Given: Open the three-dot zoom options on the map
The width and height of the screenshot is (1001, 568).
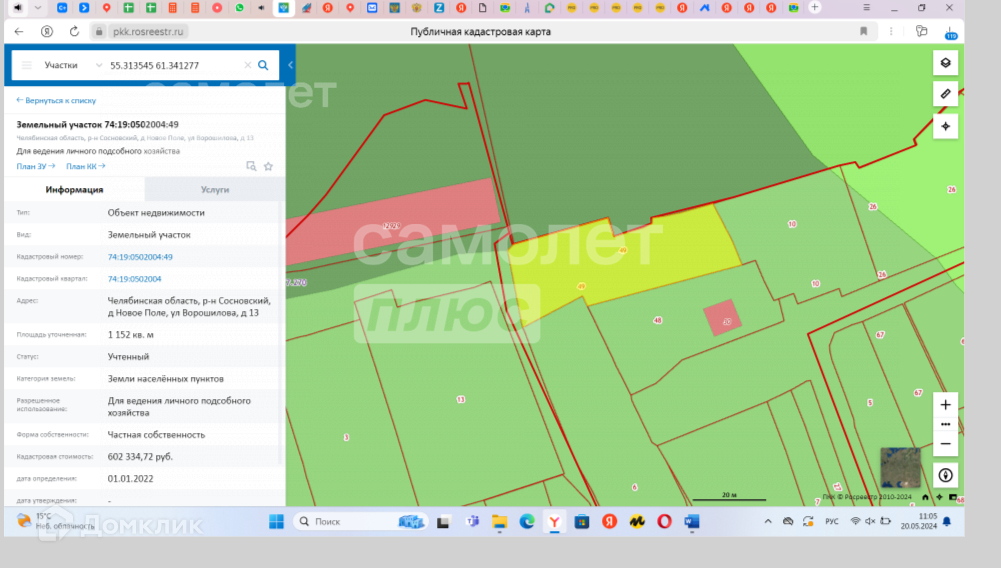Looking at the screenshot, I should tap(945, 424).
